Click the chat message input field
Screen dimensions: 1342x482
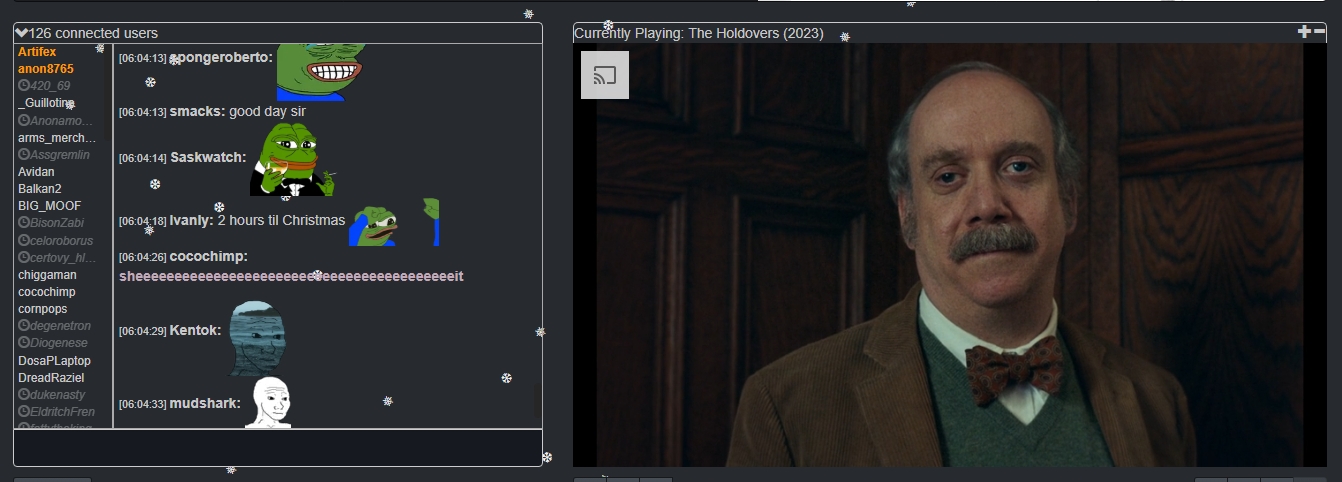click(278, 447)
